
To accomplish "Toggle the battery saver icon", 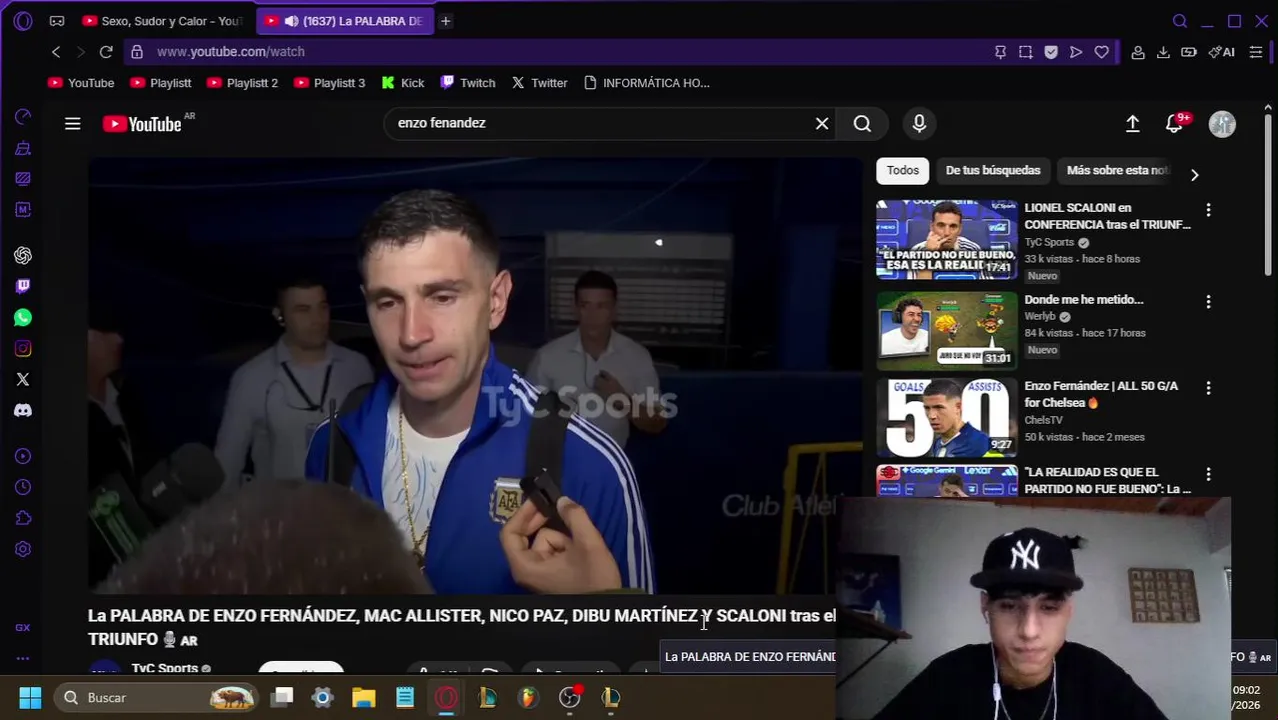I will click(1189, 52).
